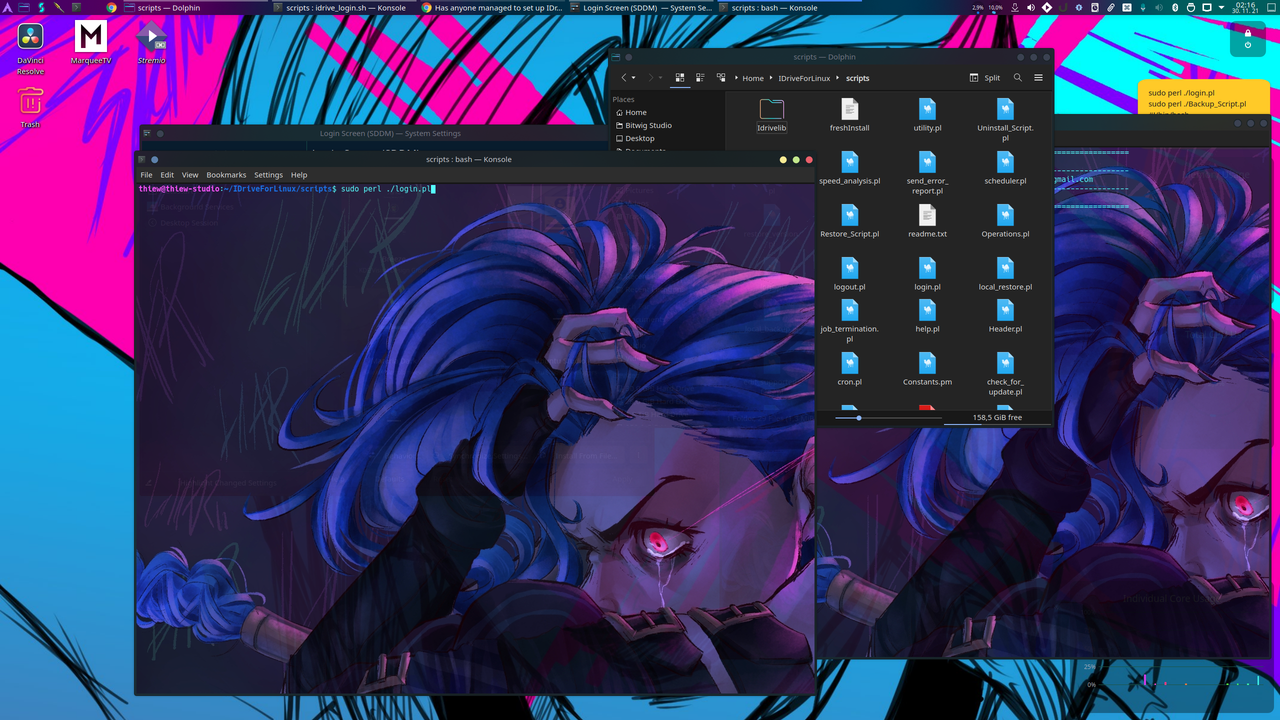Select Operations.pl file in Dolphin
This screenshot has height=720, width=1280.
1005,222
